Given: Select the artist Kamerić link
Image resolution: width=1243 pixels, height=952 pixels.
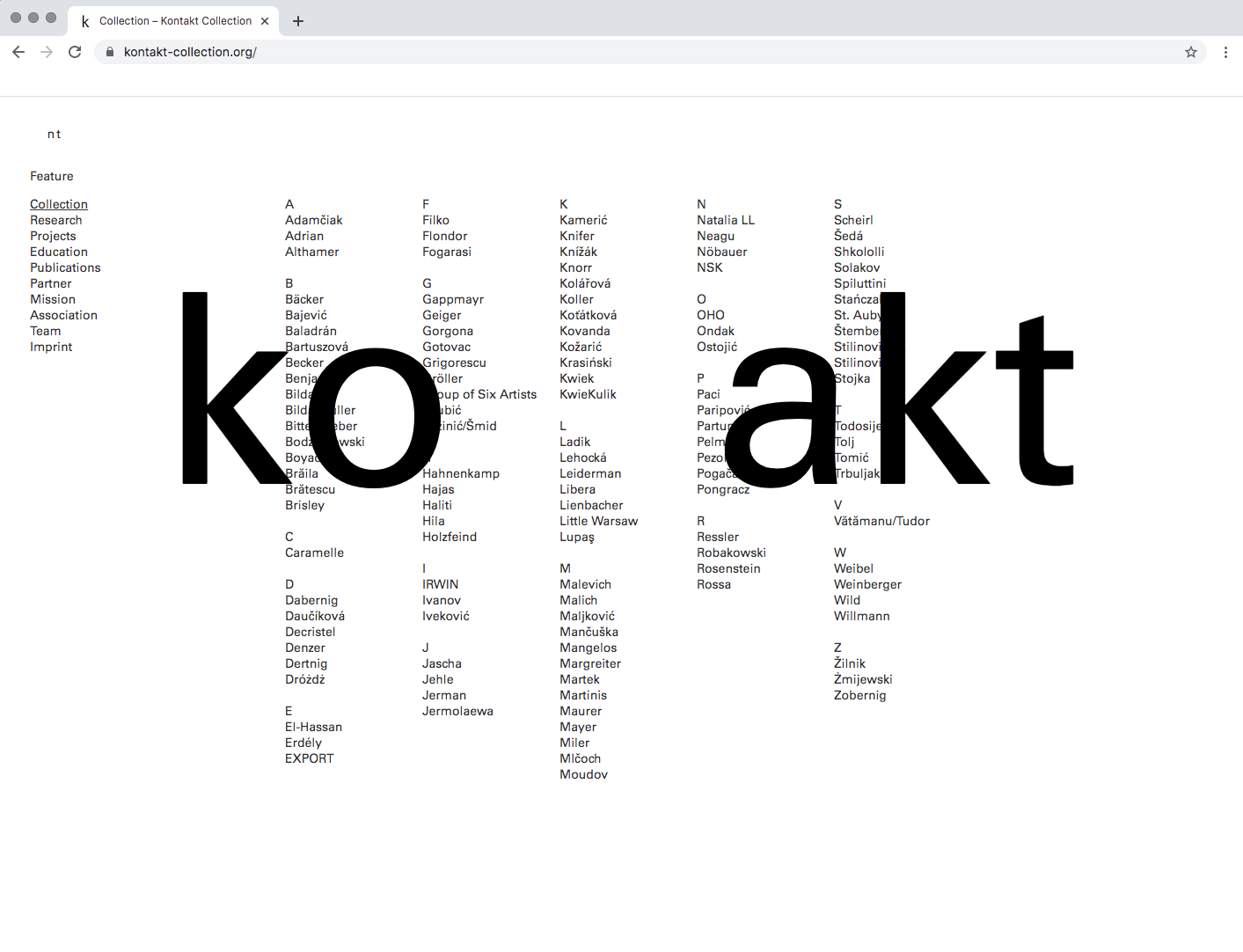Looking at the screenshot, I should tap(583, 220).
